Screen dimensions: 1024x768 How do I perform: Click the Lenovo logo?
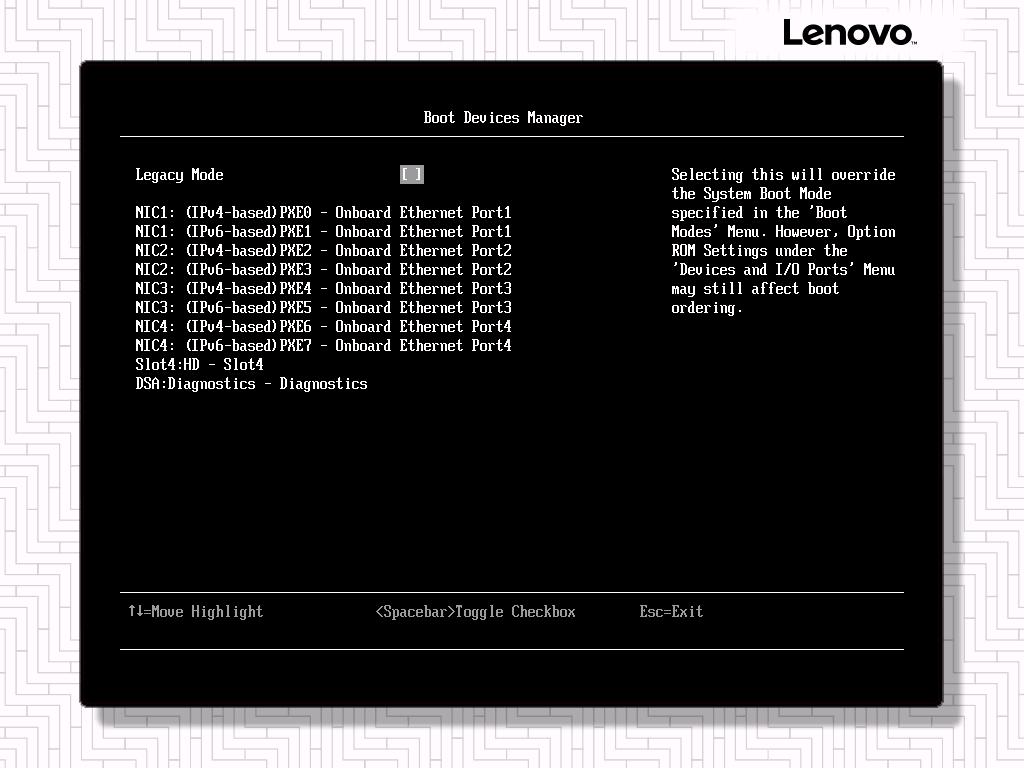[x=848, y=32]
